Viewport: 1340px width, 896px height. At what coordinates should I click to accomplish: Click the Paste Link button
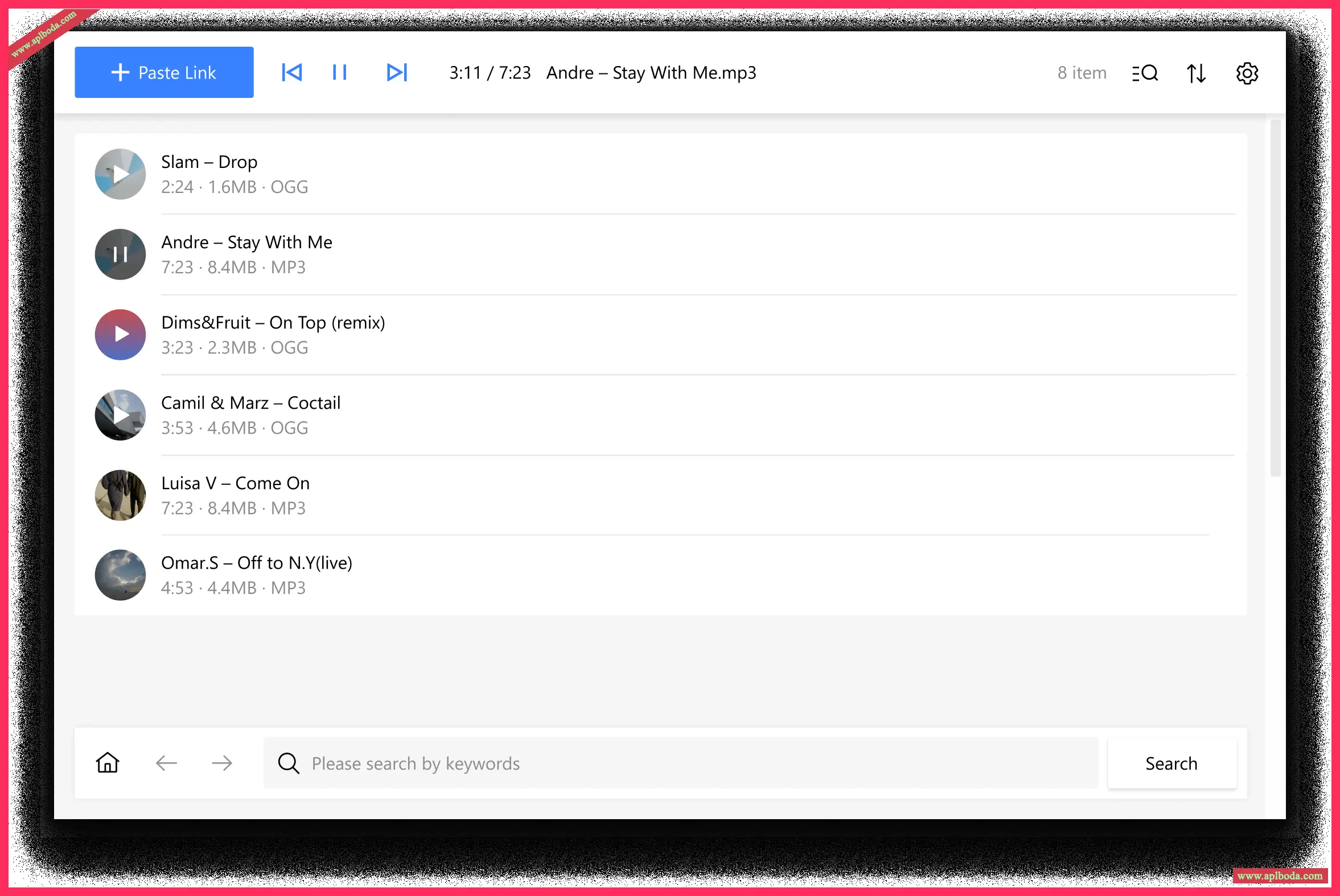(164, 72)
